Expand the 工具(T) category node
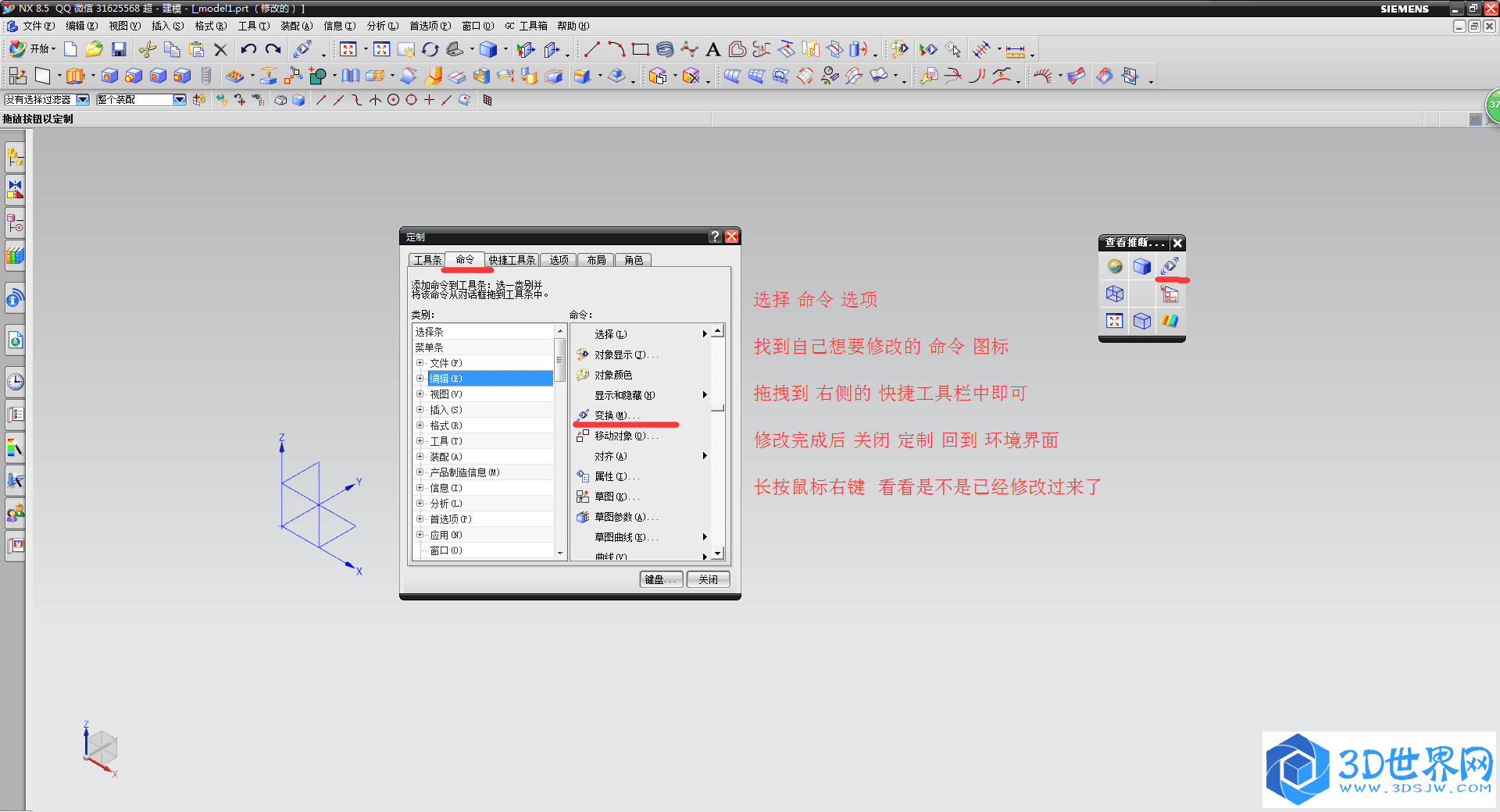 [420, 441]
